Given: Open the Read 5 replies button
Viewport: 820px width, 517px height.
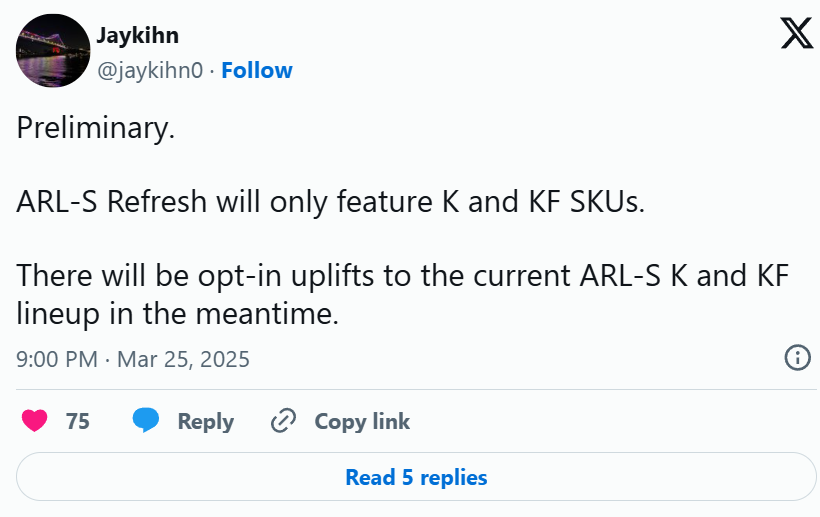Looking at the screenshot, I should tap(416, 477).
